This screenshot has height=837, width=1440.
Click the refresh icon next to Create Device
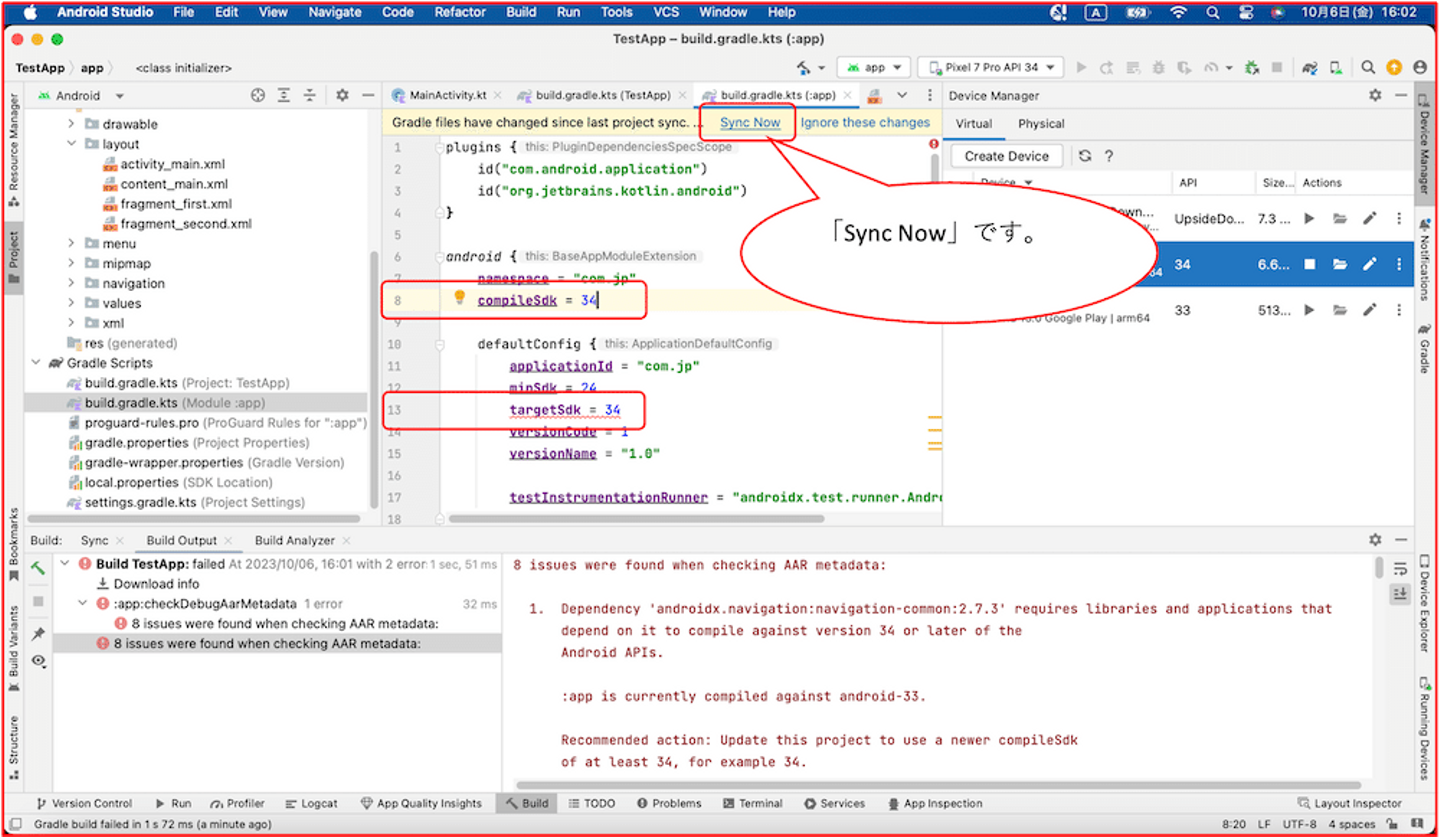1085,156
